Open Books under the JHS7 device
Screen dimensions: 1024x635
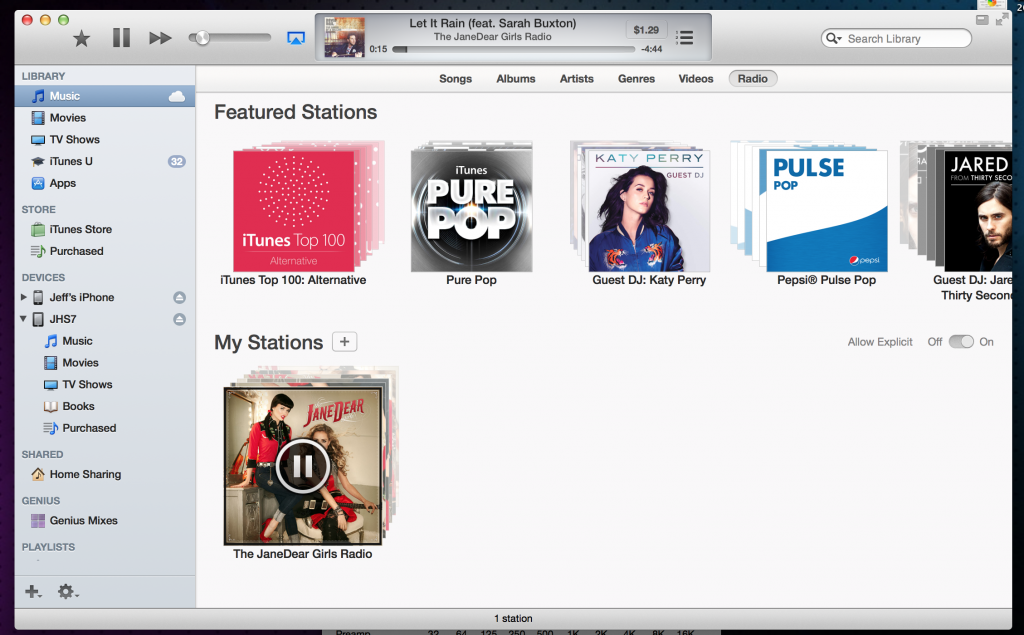coord(104,406)
